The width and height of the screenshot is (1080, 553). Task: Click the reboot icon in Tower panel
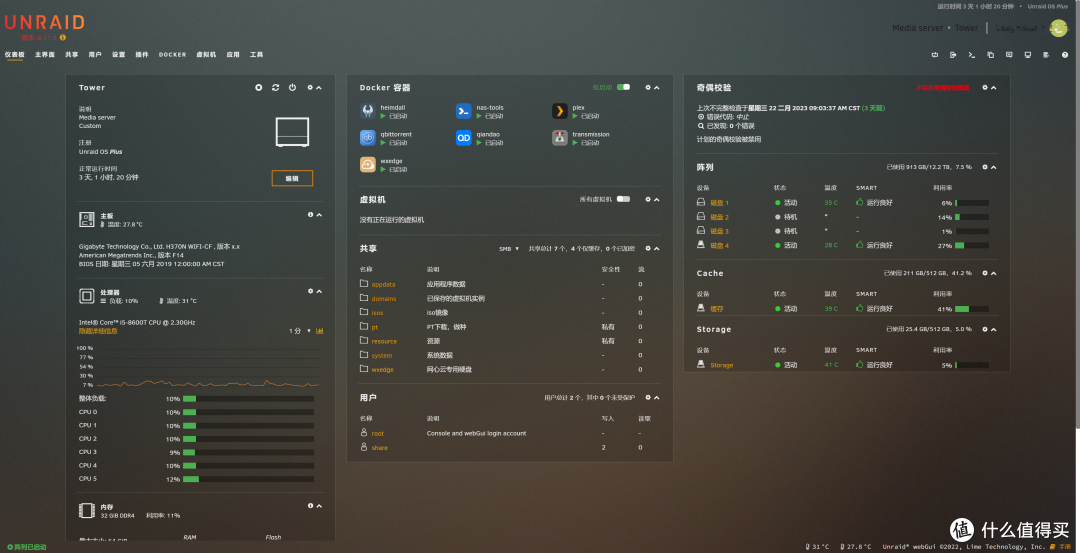276,87
